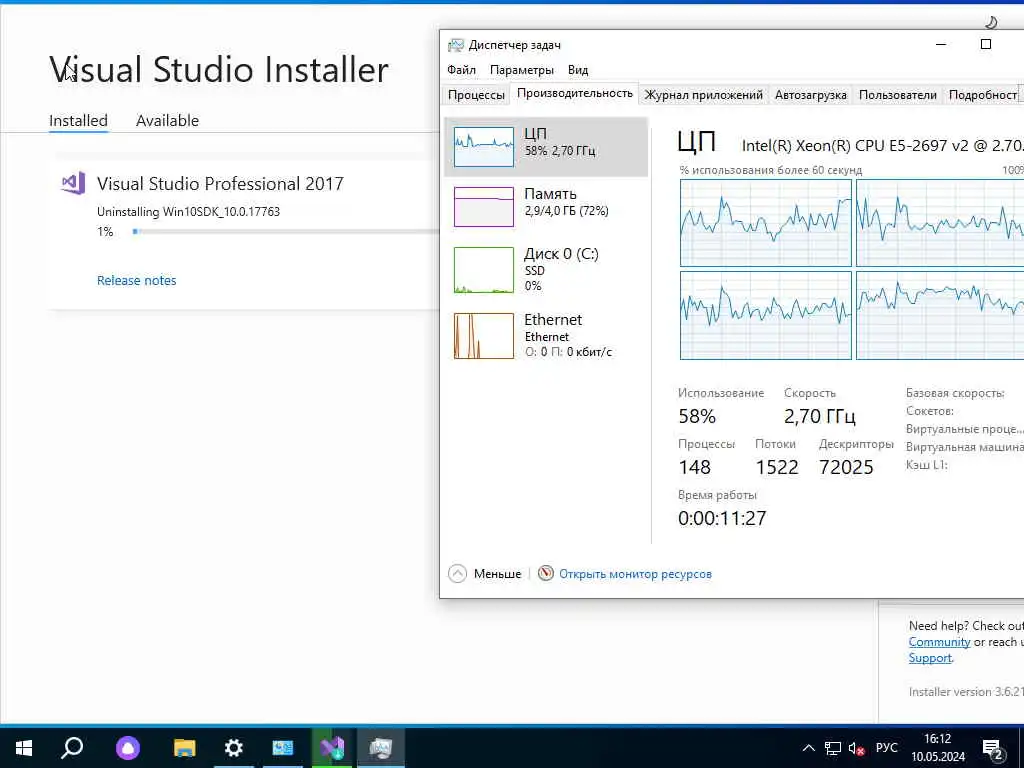This screenshot has height=768, width=1024.
Task: Click Потоки value 1522
Action: (x=776, y=467)
